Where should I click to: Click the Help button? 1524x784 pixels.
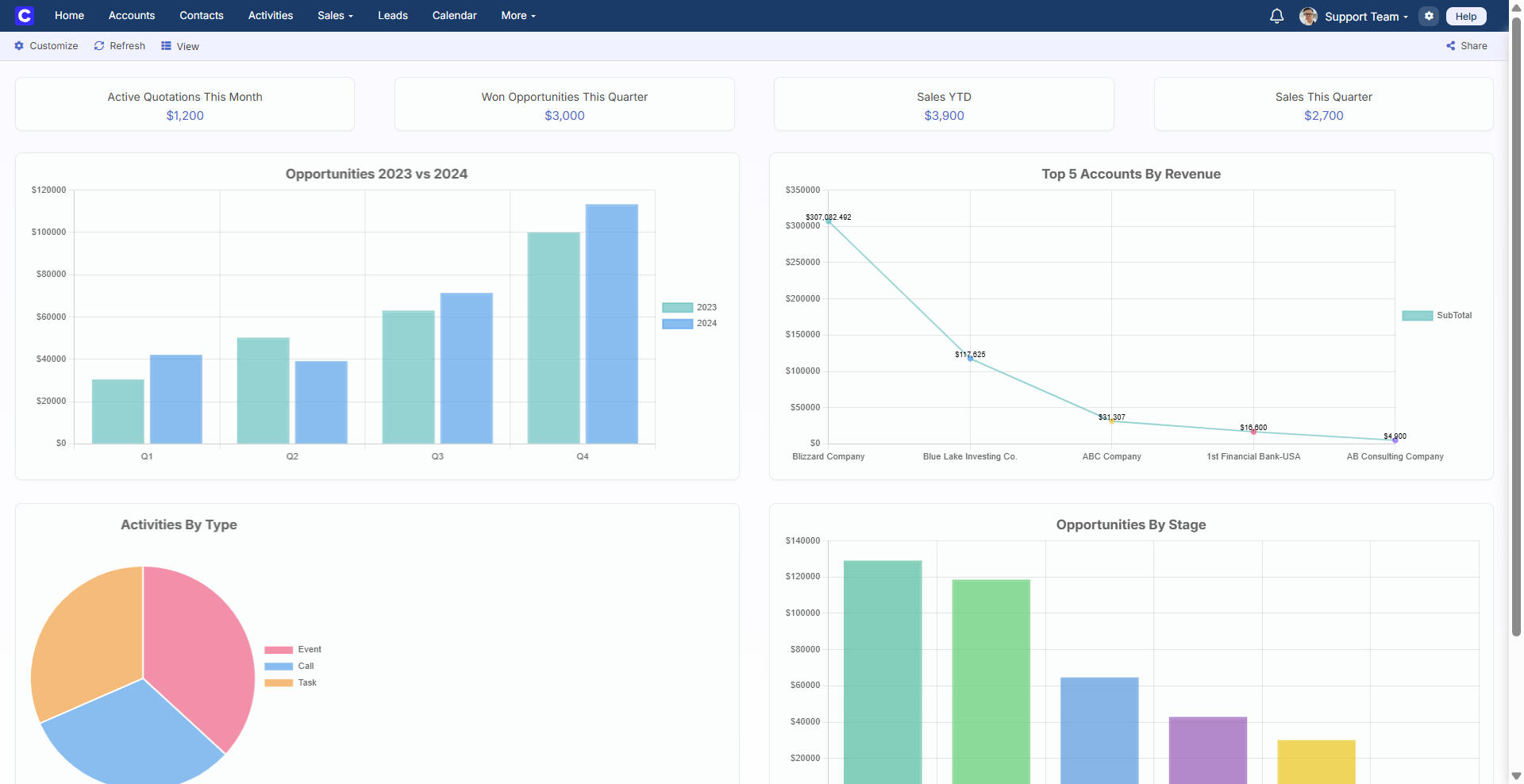tap(1465, 16)
